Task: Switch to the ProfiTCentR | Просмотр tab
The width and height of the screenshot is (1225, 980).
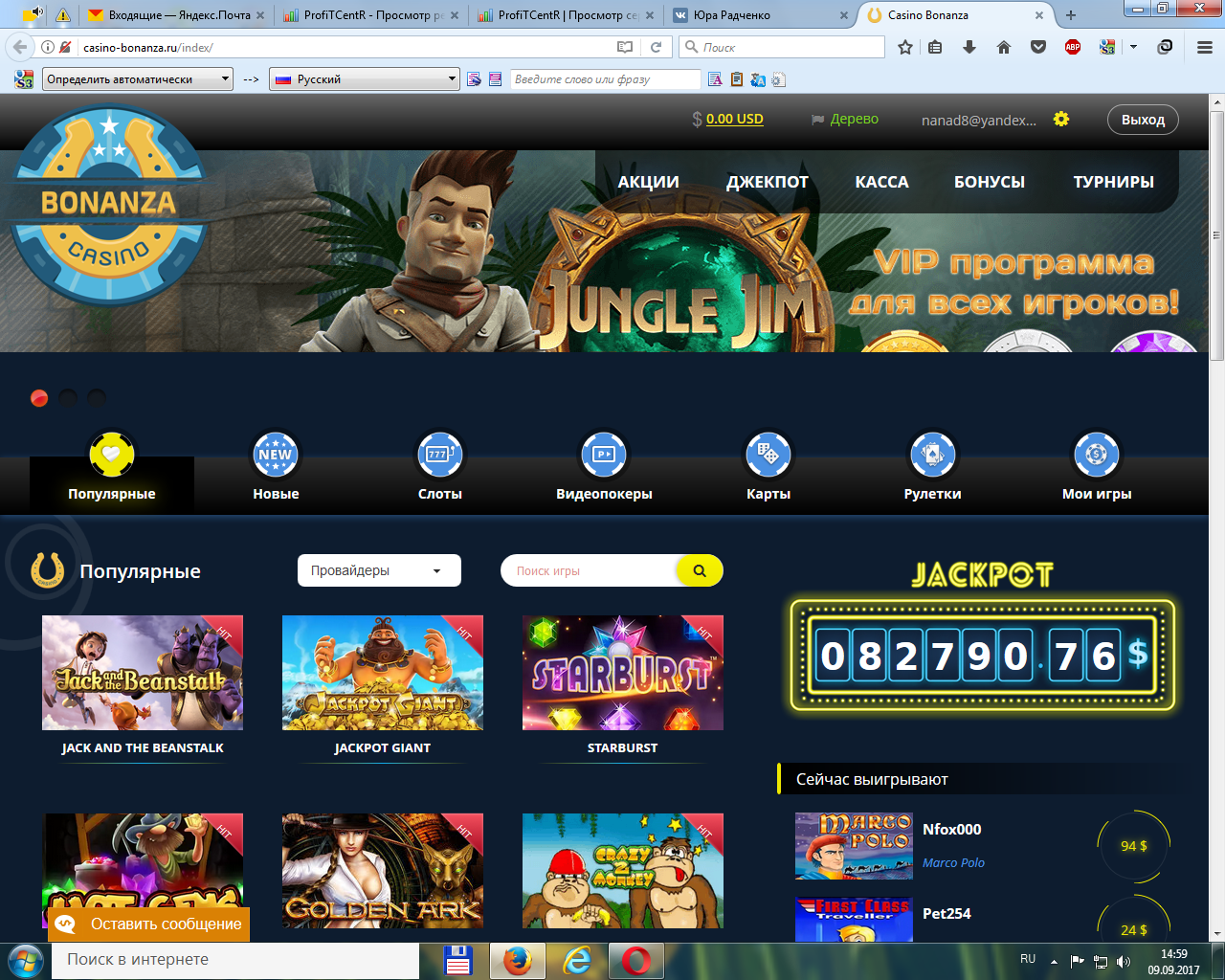Action: coord(565,15)
